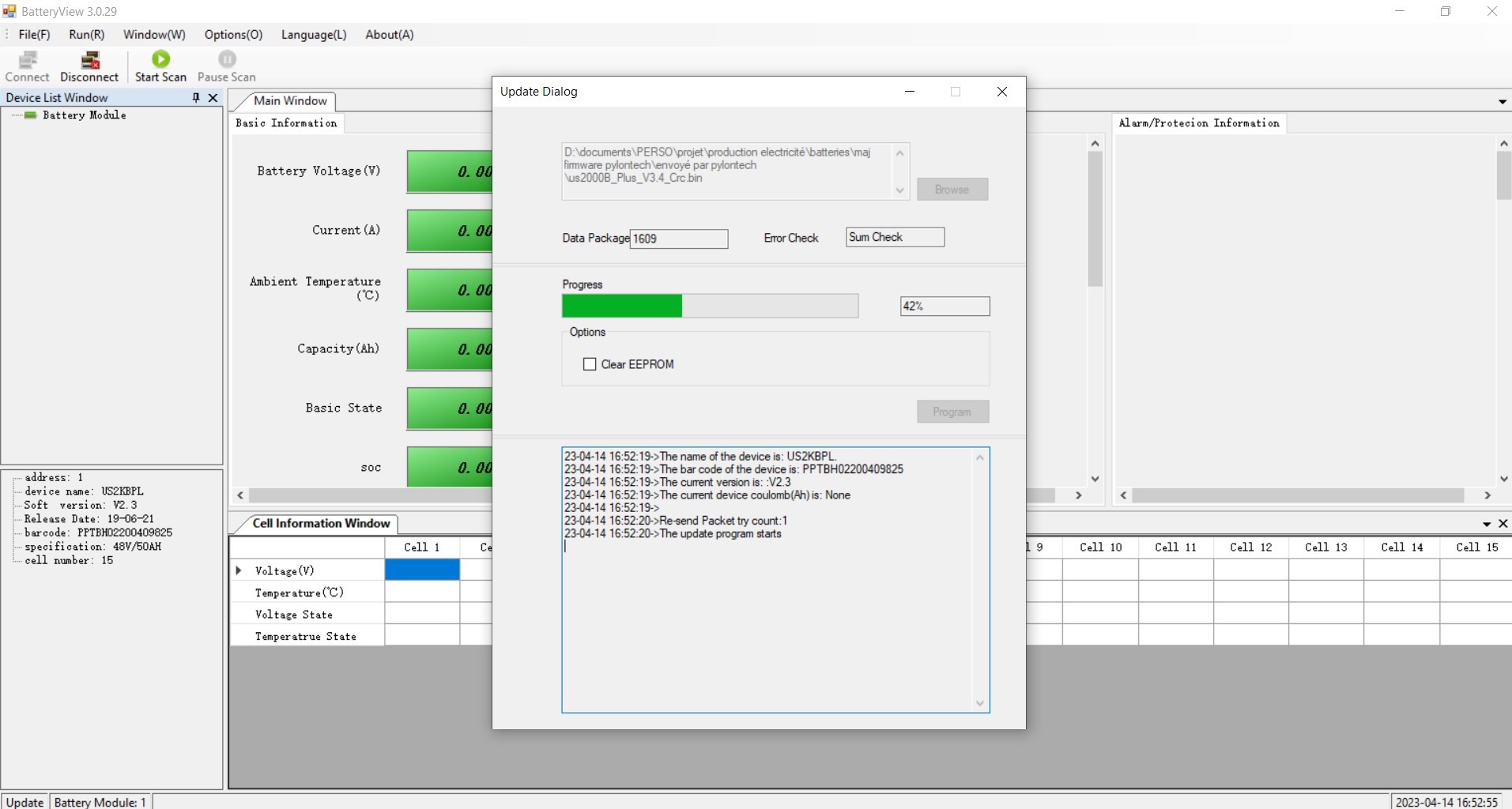1512x809 pixels.
Task: Pin the Device List Window panel
Action: [196, 97]
